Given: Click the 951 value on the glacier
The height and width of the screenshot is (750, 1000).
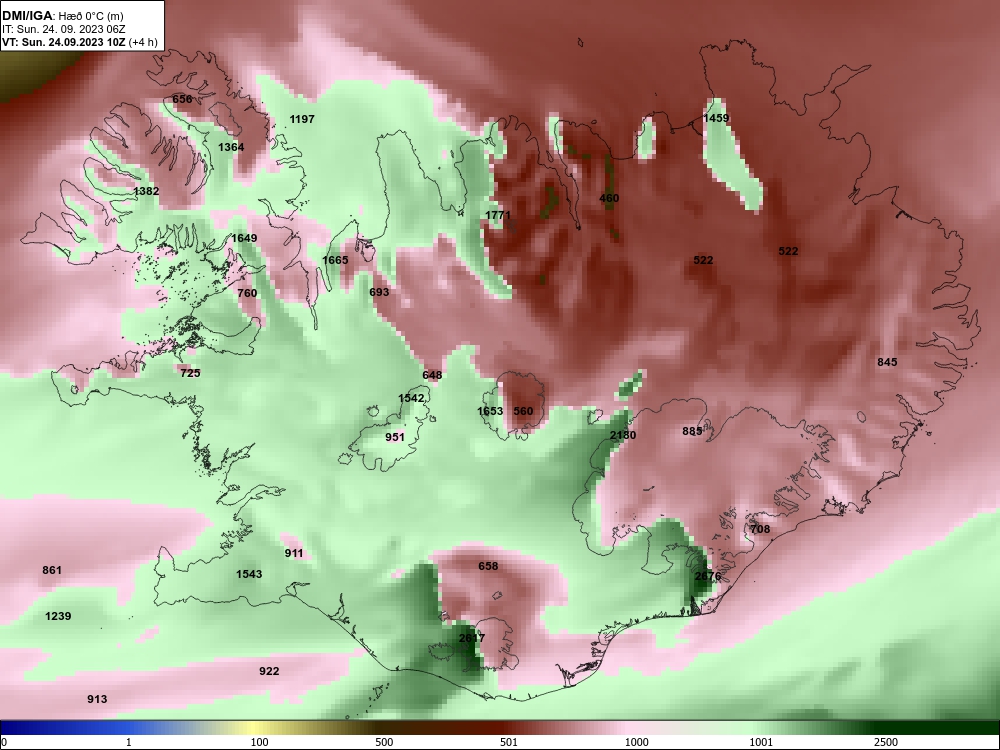Looking at the screenshot, I should coord(395,437).
